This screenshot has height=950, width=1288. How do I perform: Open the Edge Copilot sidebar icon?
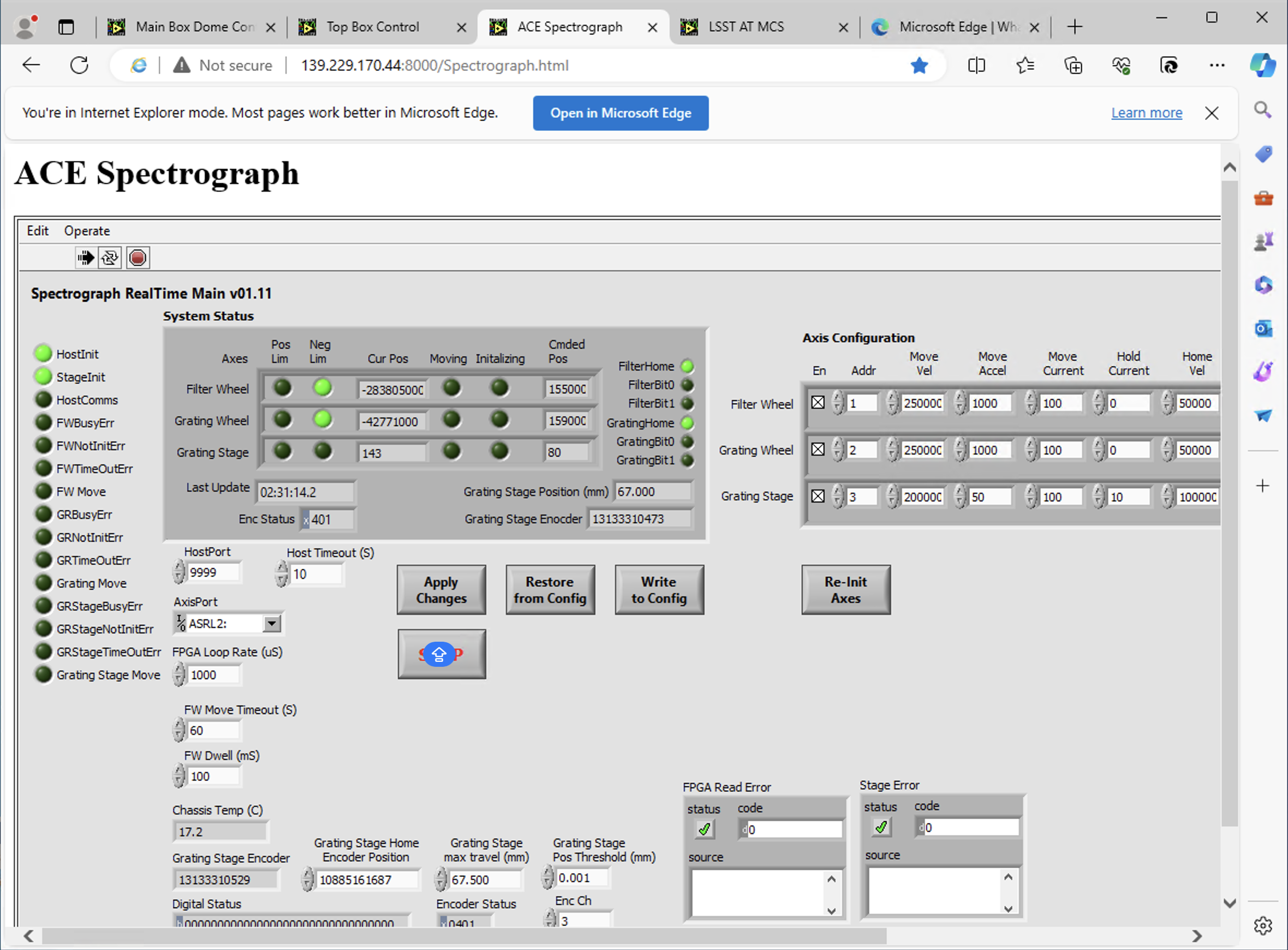click(x=1263, y=64)
